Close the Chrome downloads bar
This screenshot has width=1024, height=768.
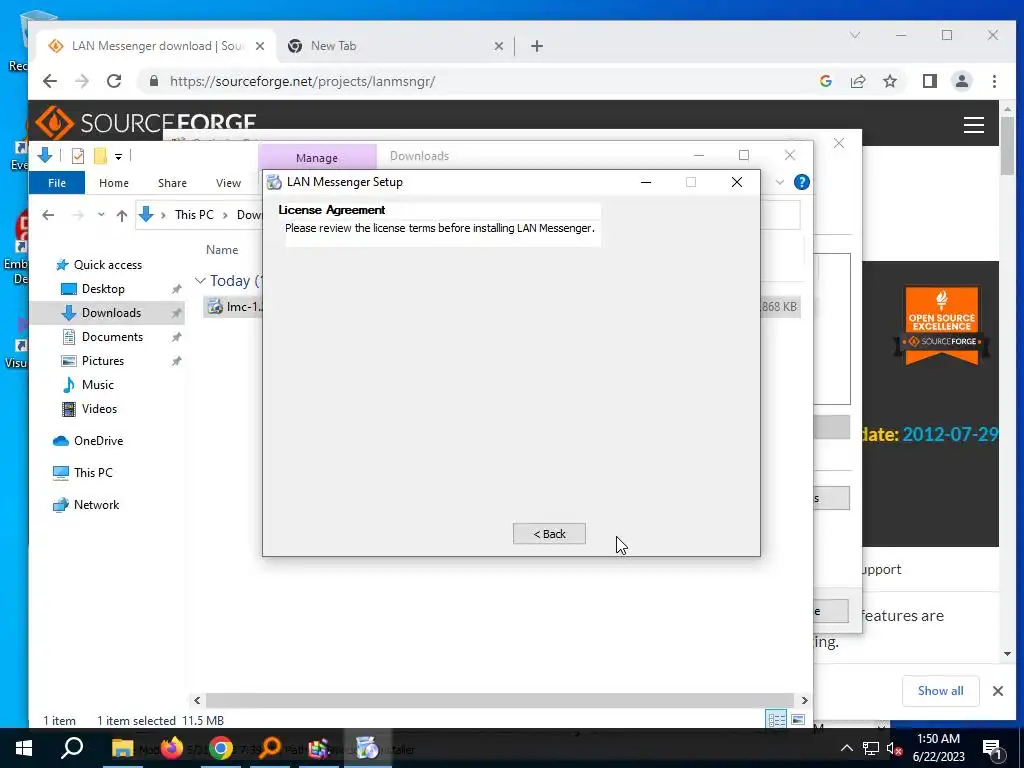coord(998,691)
